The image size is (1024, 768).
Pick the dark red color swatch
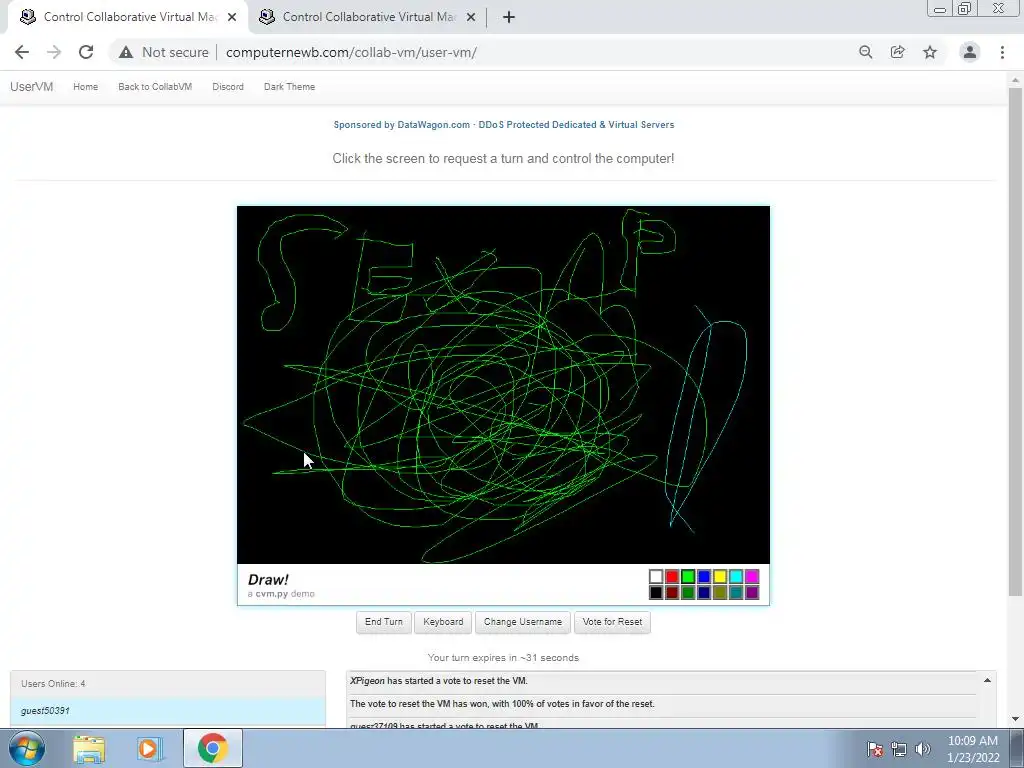tap(672, 592)
